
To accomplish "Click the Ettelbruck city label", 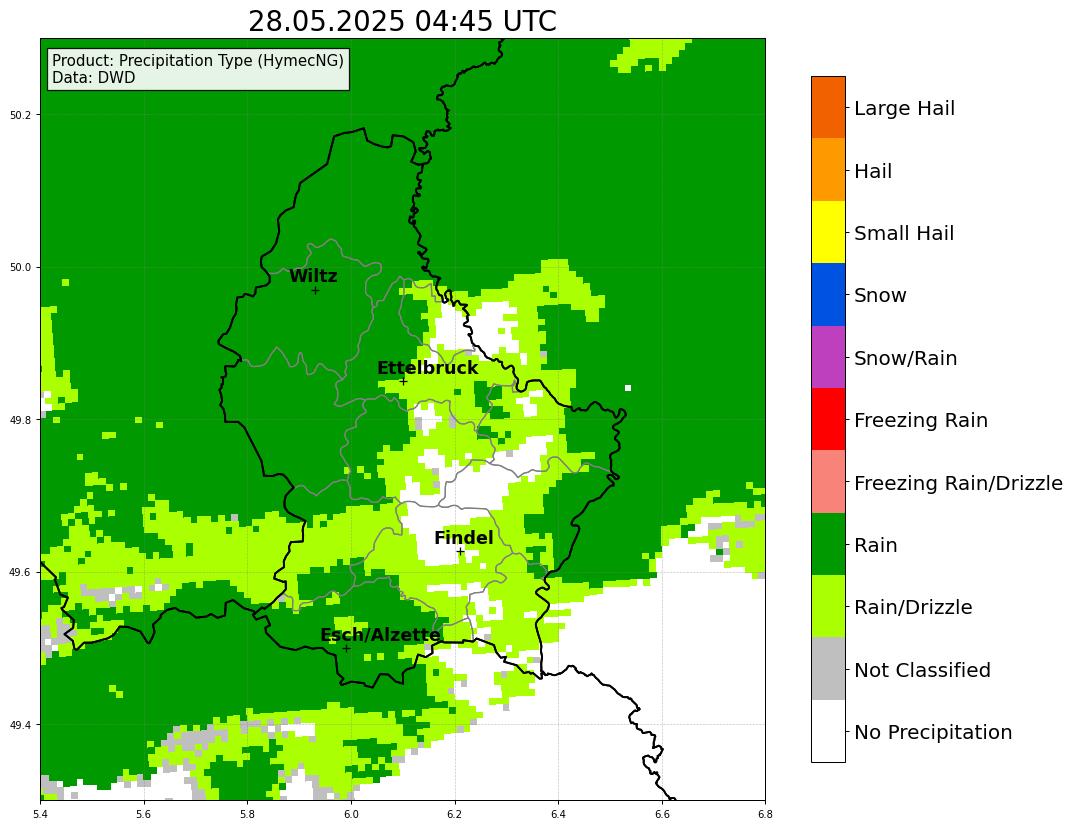I will click(428, 368).
